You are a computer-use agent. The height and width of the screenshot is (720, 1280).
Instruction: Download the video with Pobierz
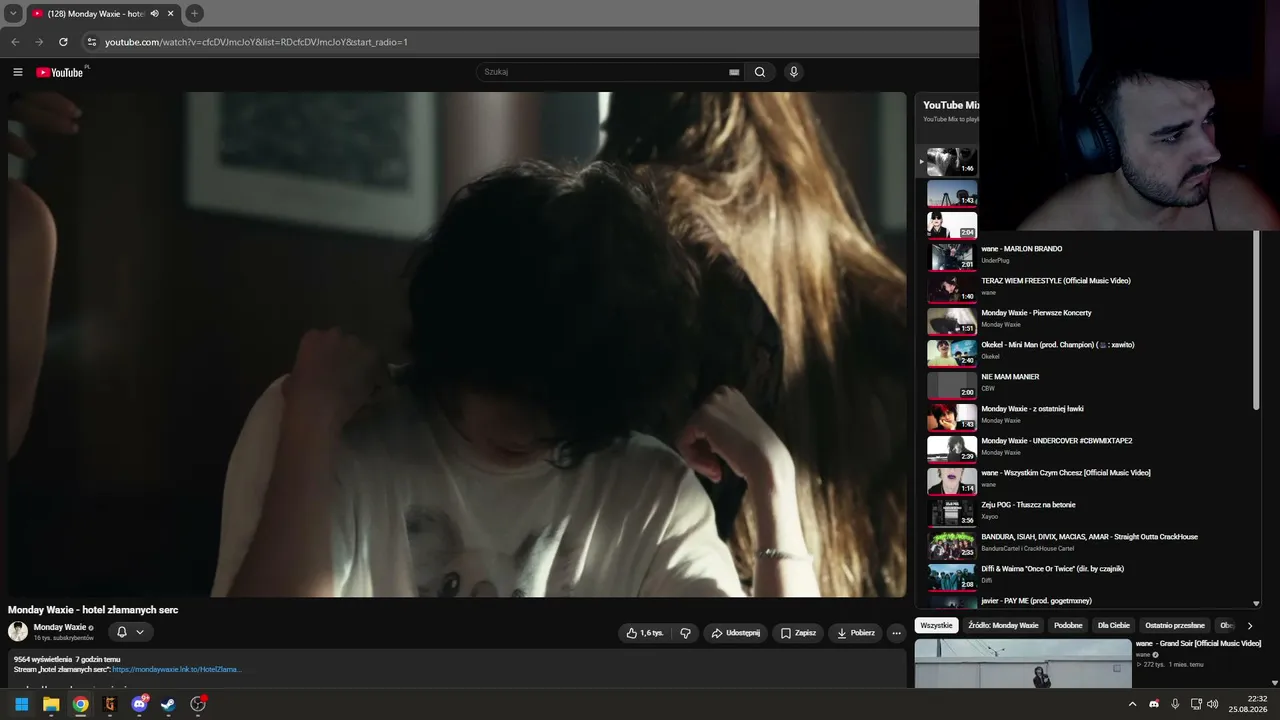[x=856, y=633]
